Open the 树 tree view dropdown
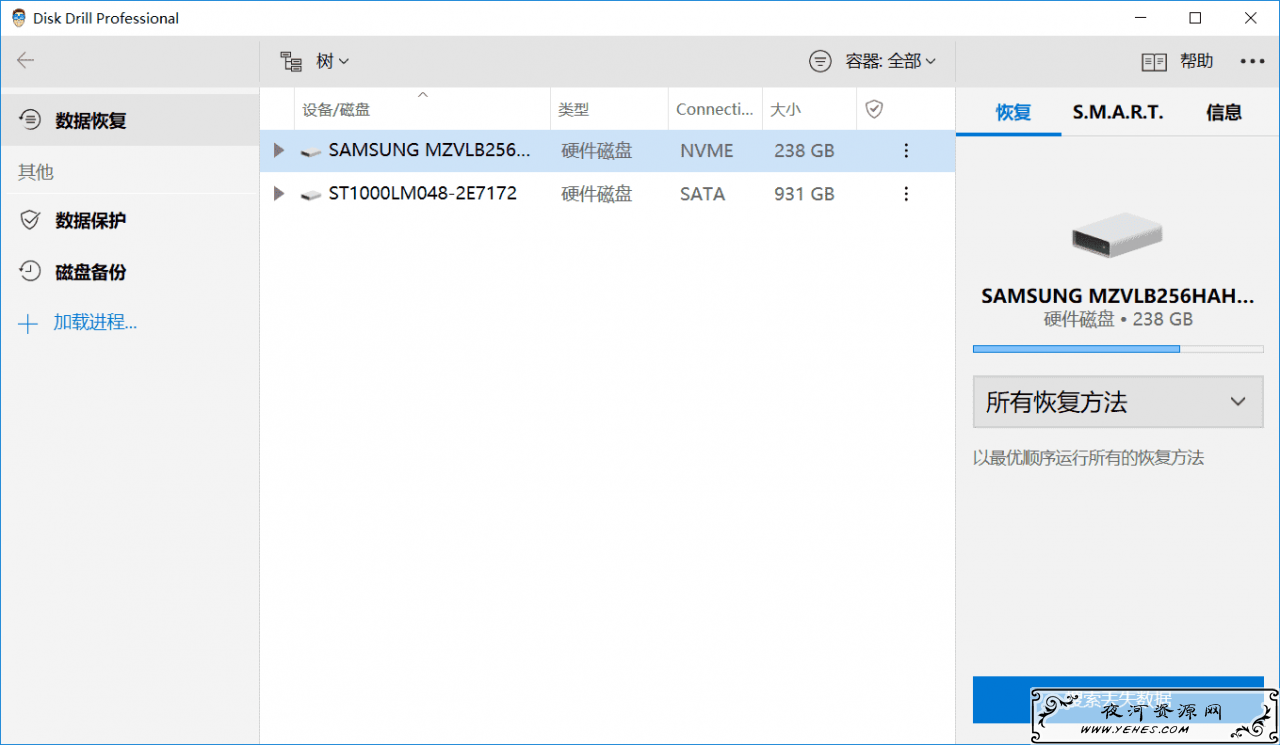 click(x=333, y=61)
